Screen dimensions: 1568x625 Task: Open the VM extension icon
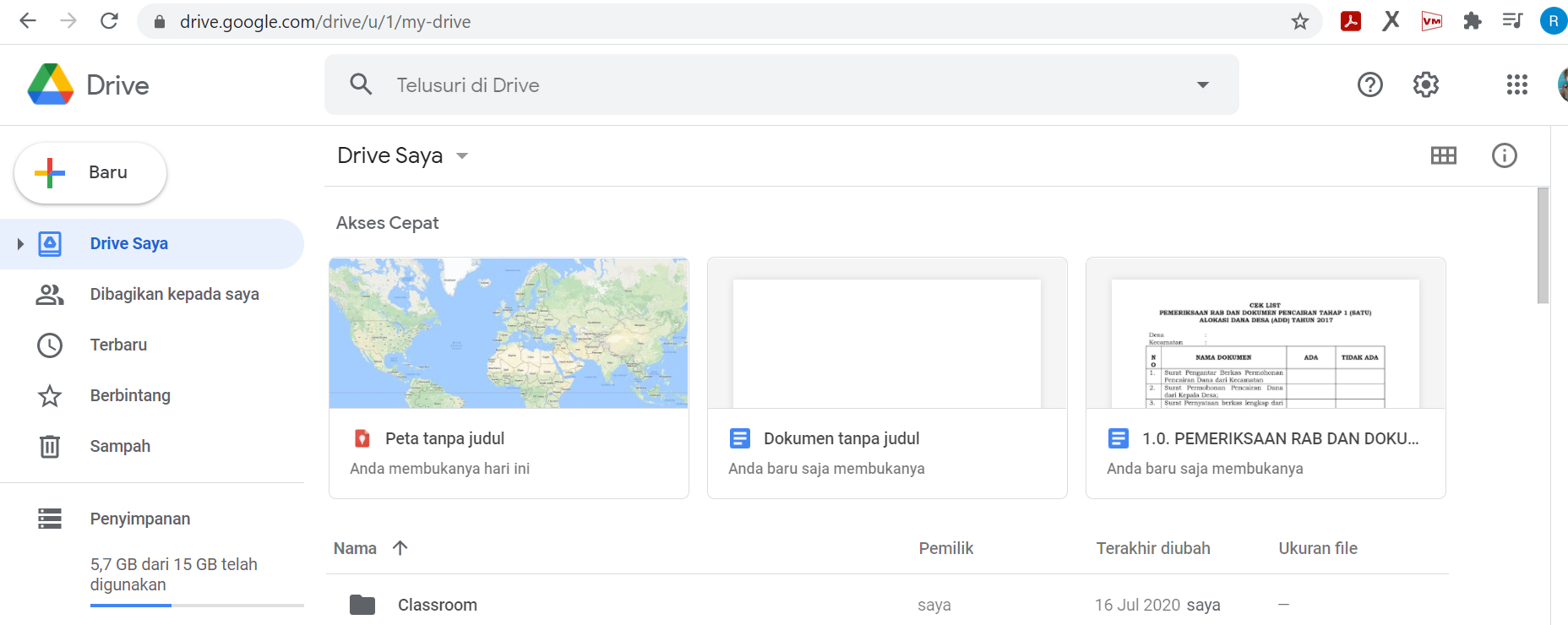pyautogui.click(x=1431, y=21)
